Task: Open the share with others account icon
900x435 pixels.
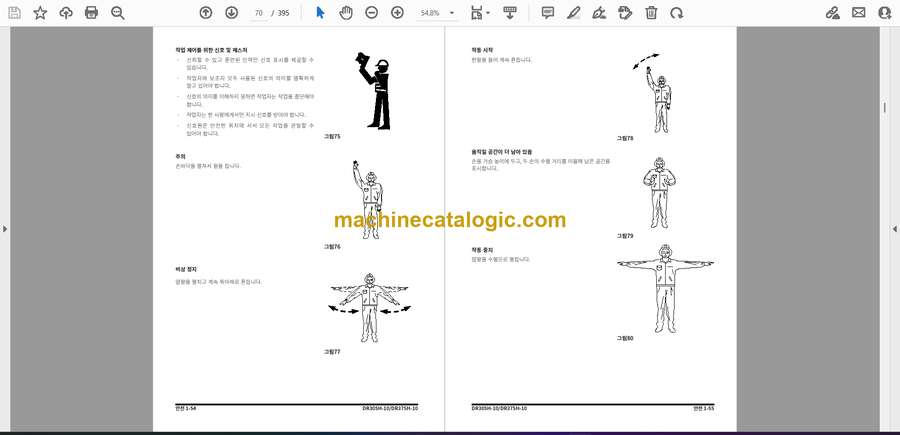Action: pos(885,13)
